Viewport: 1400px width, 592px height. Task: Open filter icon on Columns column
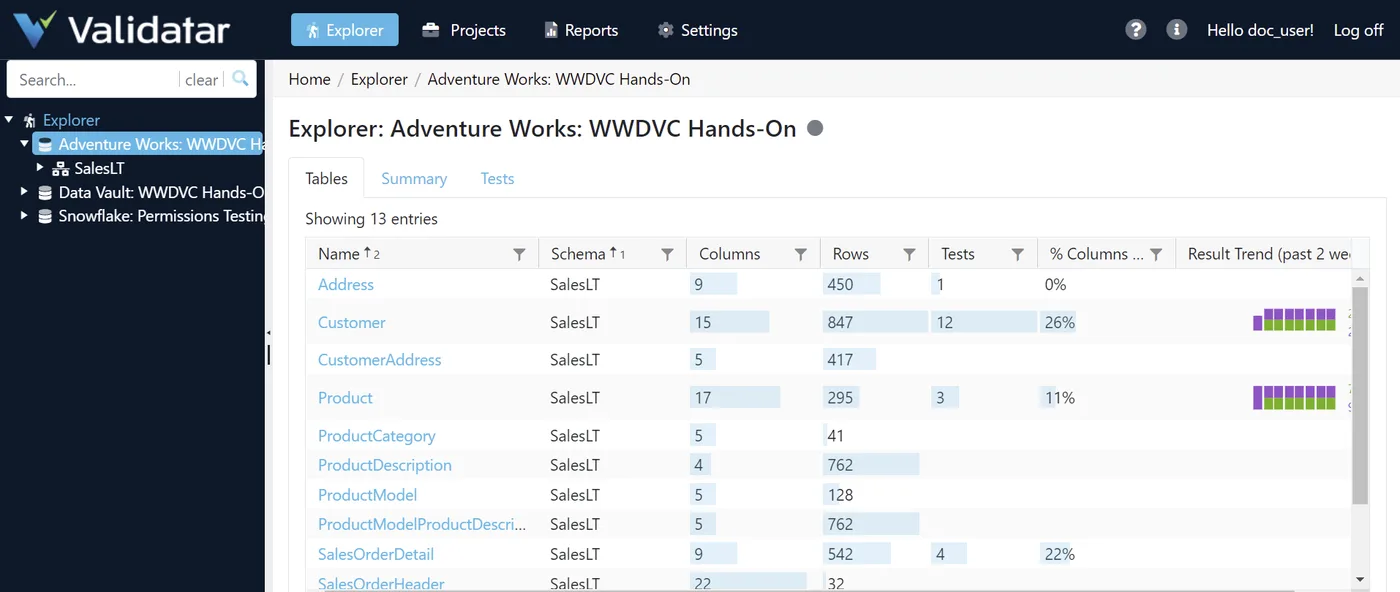(x=801, y=254)
